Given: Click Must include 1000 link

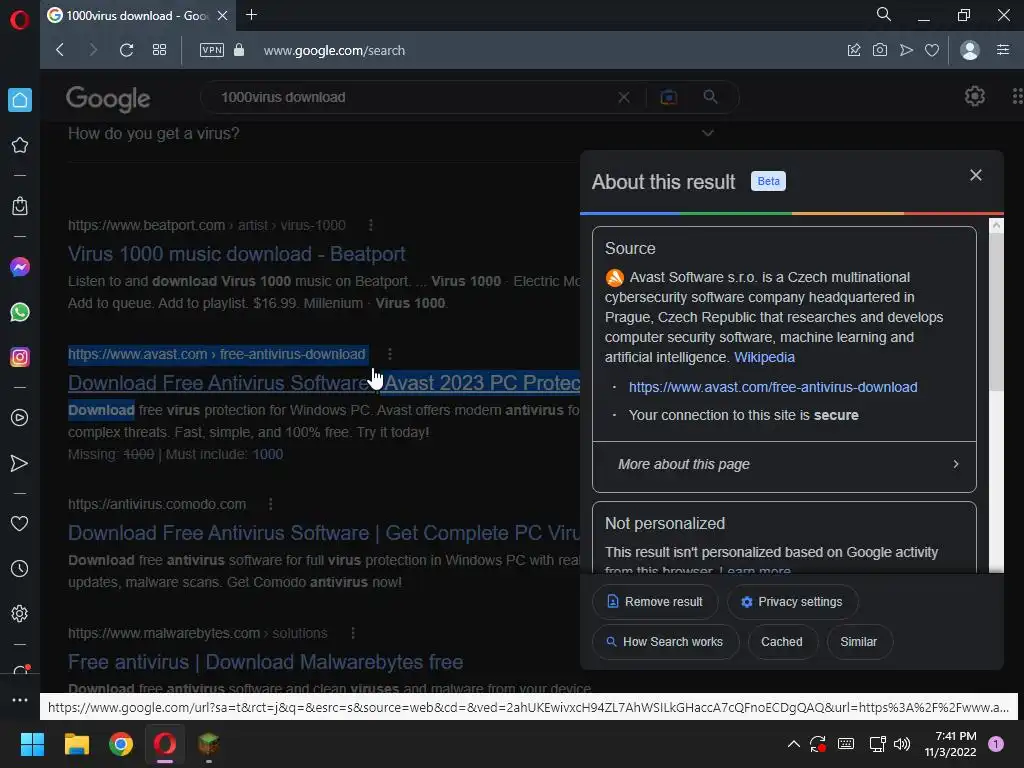Looking at the screenshot, I should pos(268,455).
